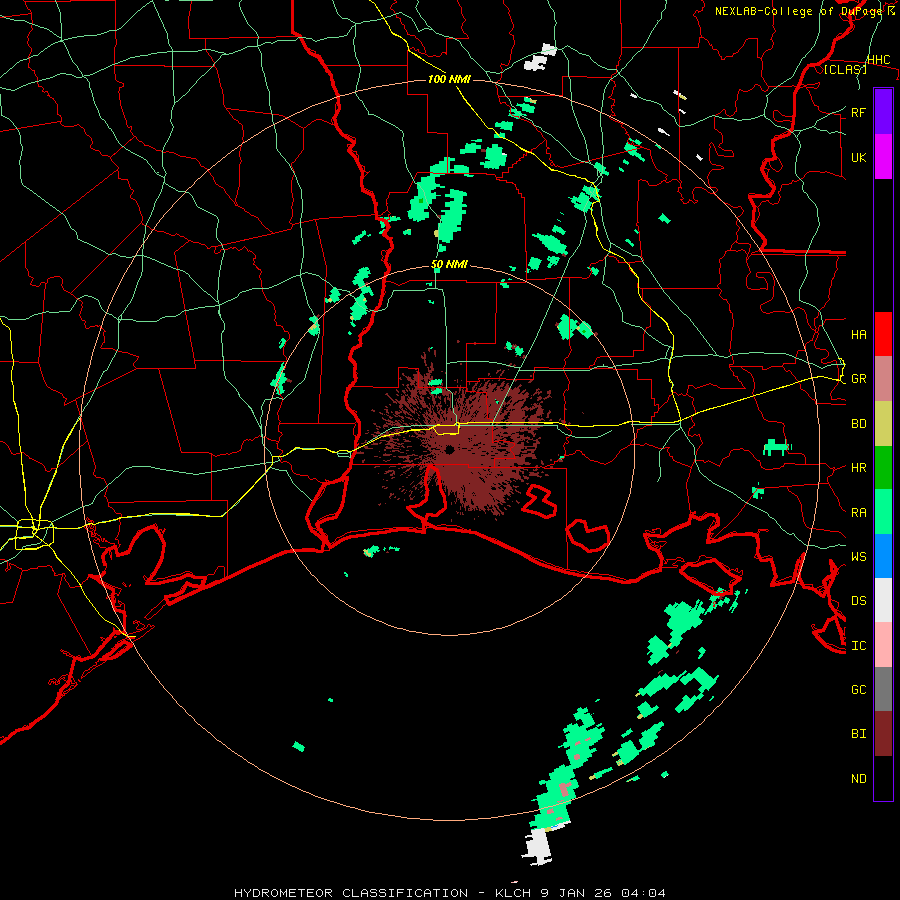Click the RF purple legend swatch
900x900 pixels.
coord(883,112)
